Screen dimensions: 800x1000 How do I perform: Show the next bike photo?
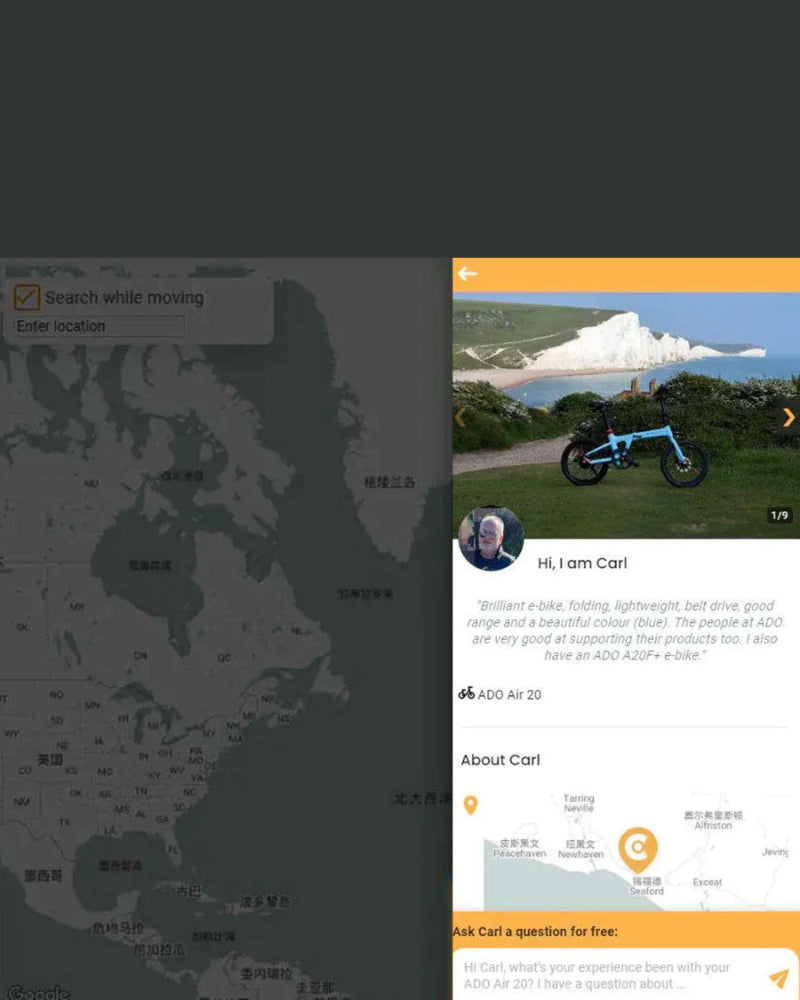[x=789, y=417]
